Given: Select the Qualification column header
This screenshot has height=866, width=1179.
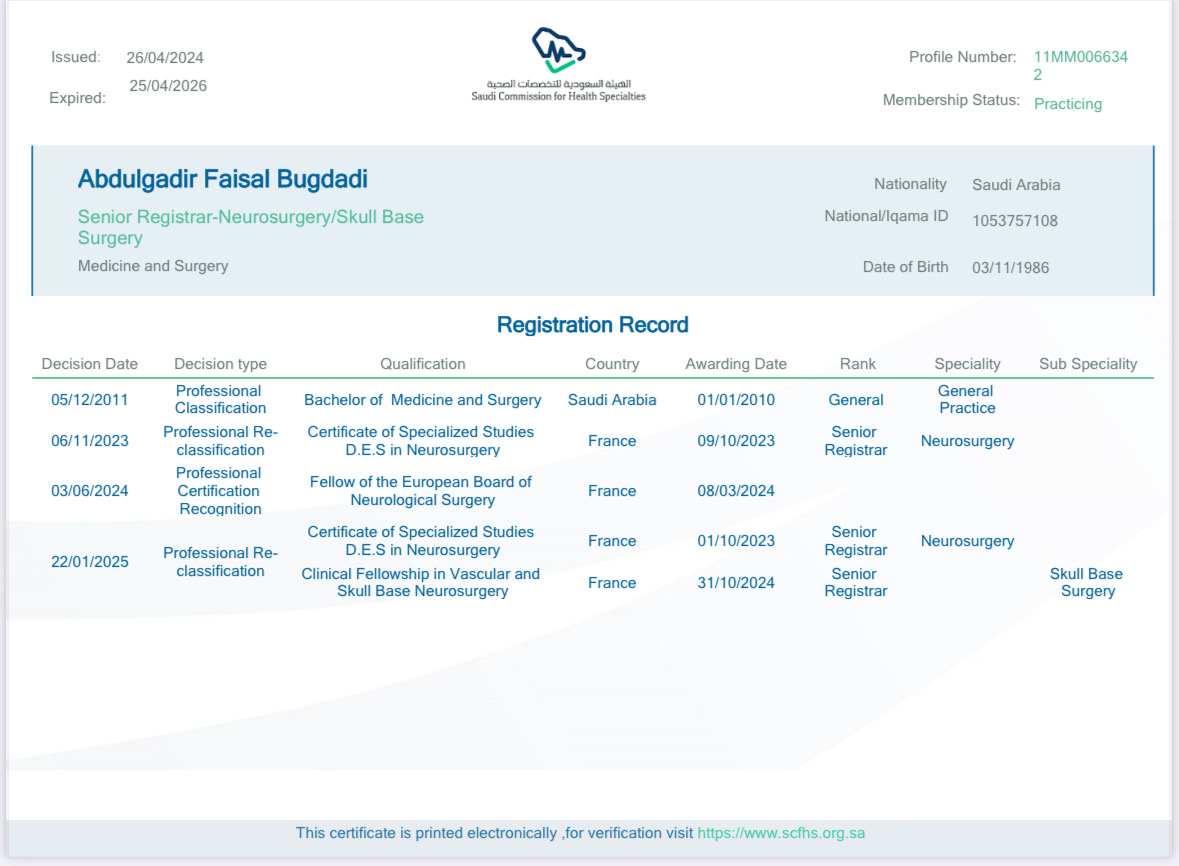Looking at the screenshot, I should point(422,364).
